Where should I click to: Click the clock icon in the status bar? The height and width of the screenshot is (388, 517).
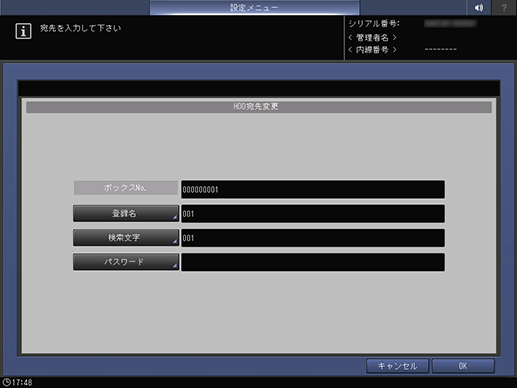6,382
